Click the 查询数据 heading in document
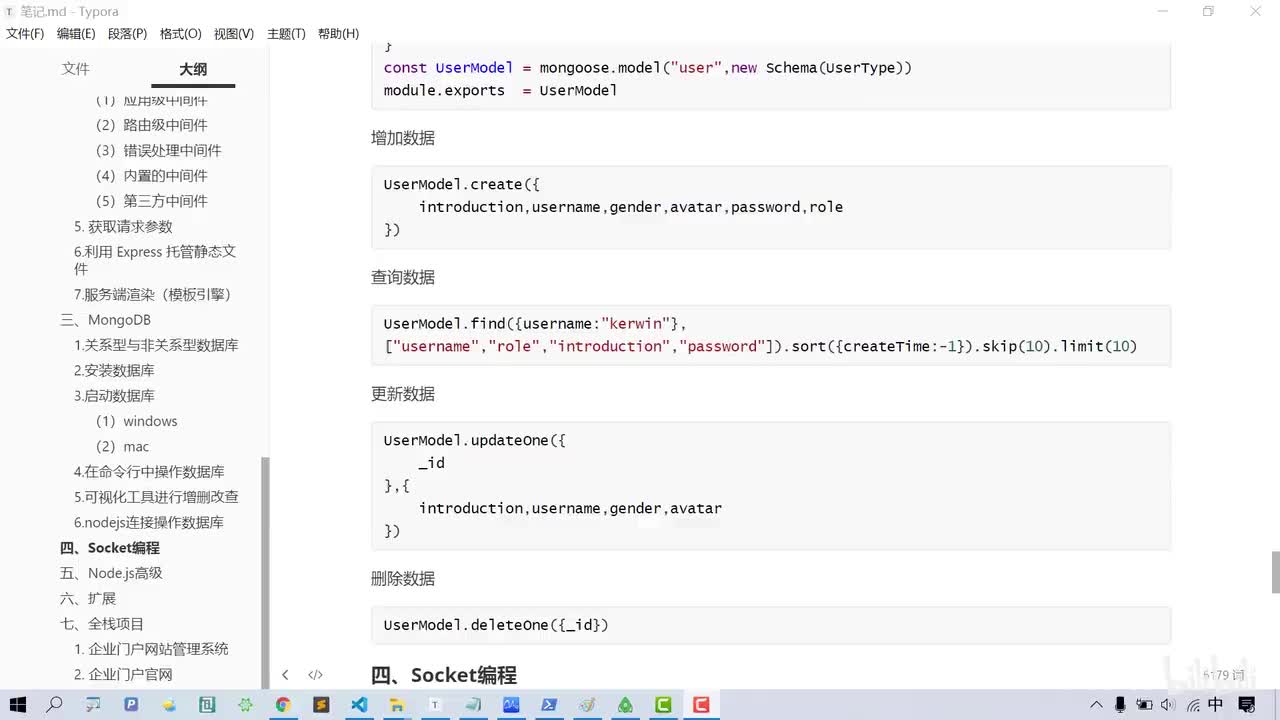The image size is (1280, 720). [403, 277]
